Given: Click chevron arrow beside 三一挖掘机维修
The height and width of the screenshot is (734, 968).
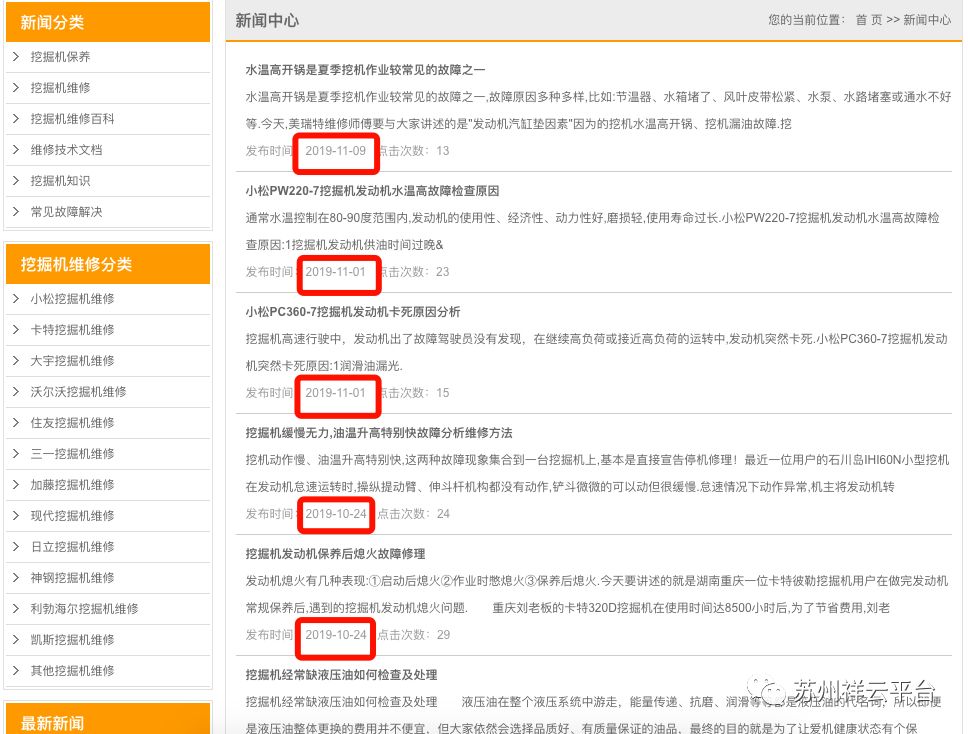Looking at the screenshot, I should (16, 454).
